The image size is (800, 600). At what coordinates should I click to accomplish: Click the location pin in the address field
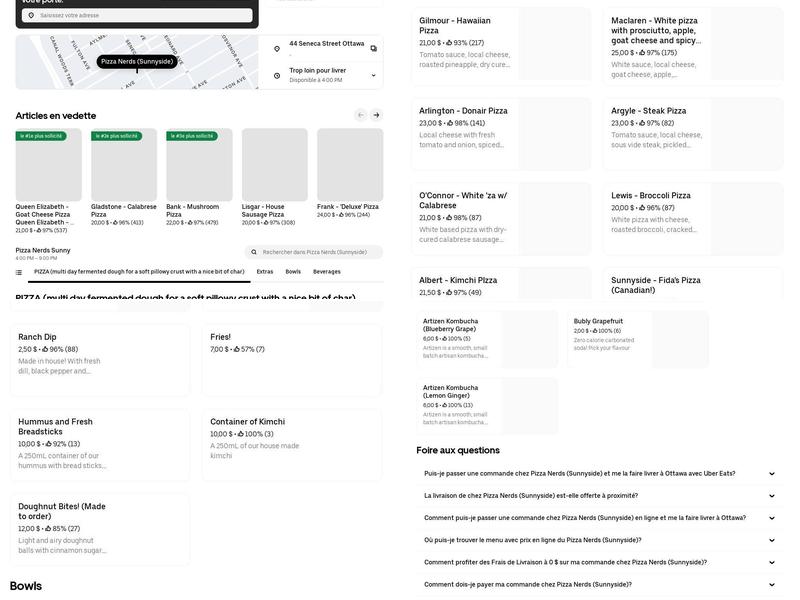[x=30, y=16]
